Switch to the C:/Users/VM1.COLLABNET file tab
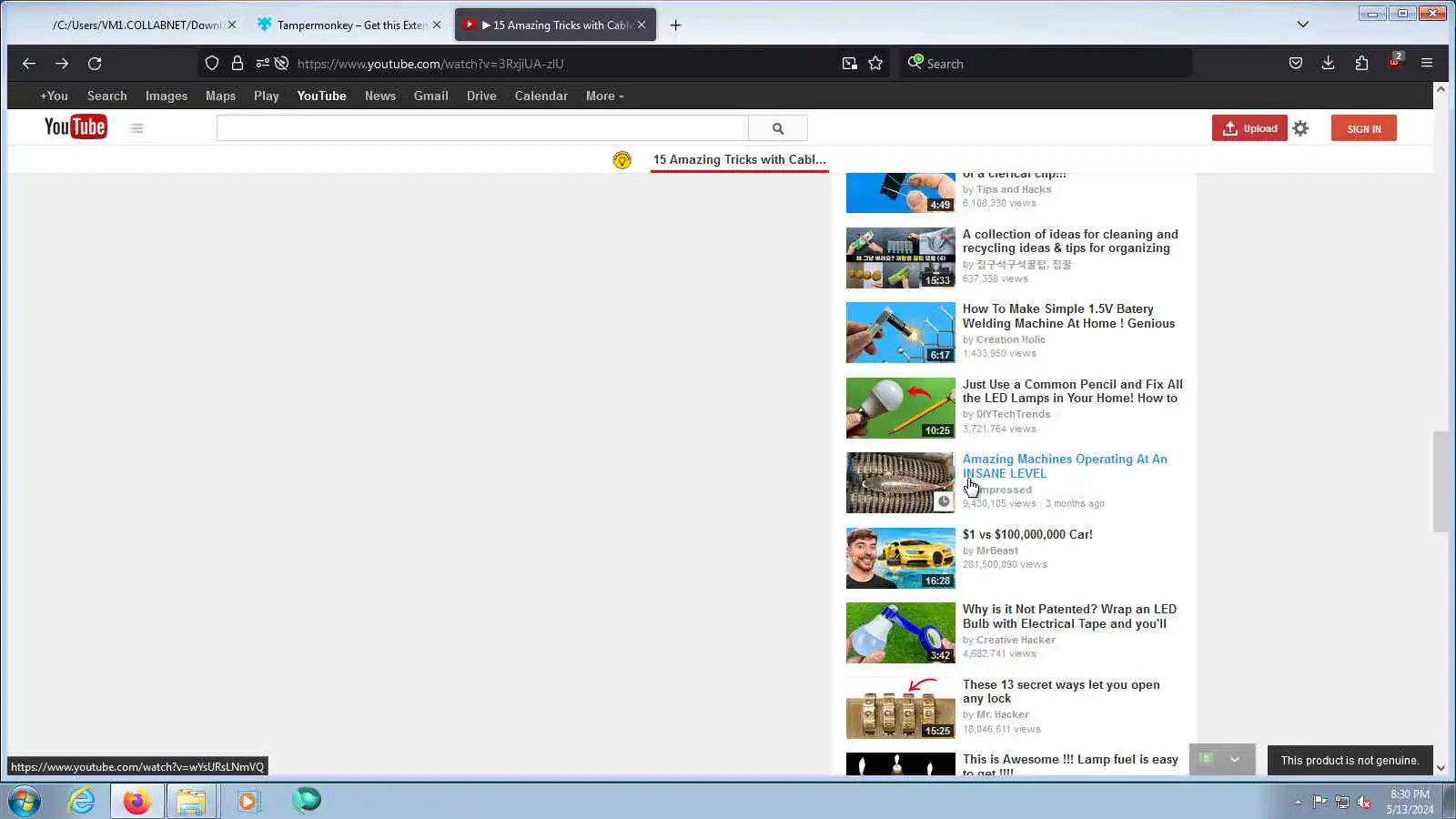The height and width of the screenshot is (819, 1456). click(x=136, y=25)
